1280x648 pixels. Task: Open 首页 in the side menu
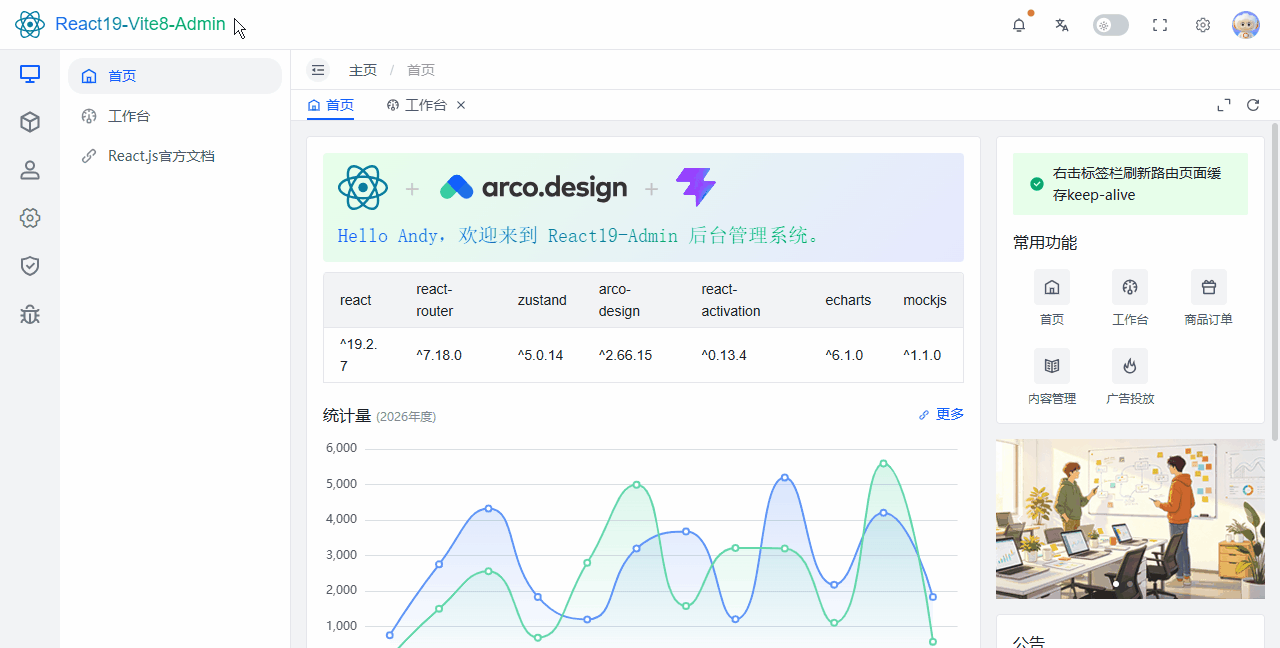(x=175, y=76)
